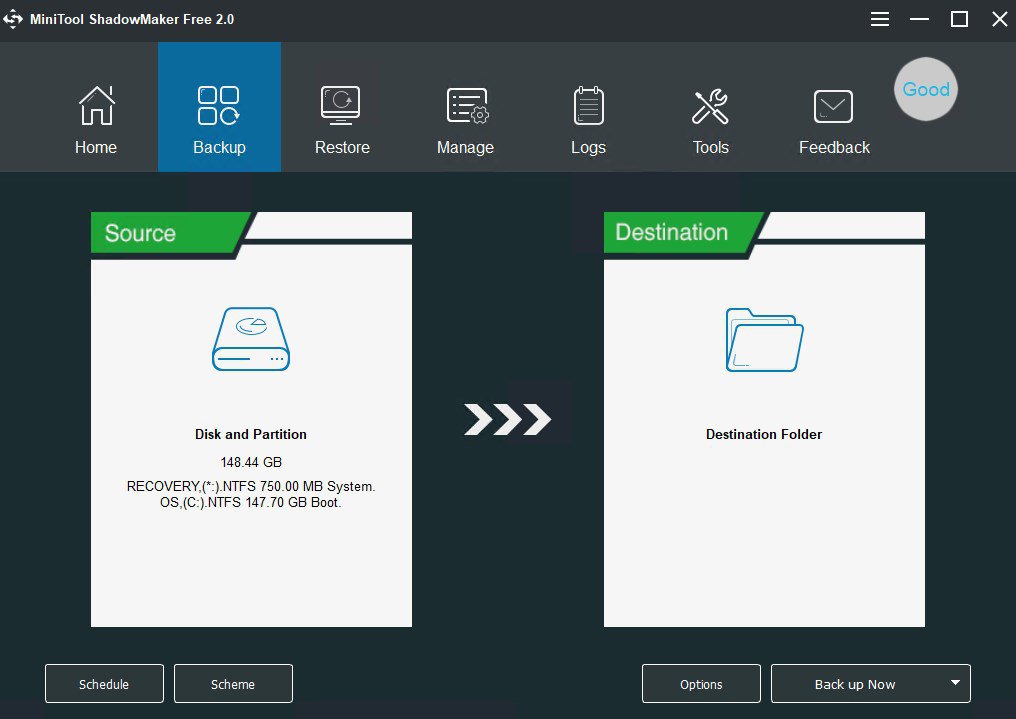Open the Scheme settings button
Image resolution: width=1016 pixels, height=719 pixels.
[233, 684]
